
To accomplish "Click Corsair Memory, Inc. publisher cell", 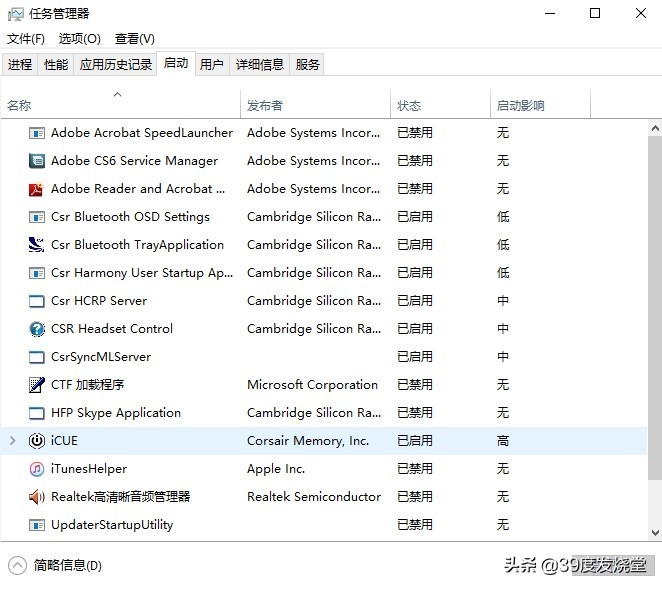I will [308, 441].
